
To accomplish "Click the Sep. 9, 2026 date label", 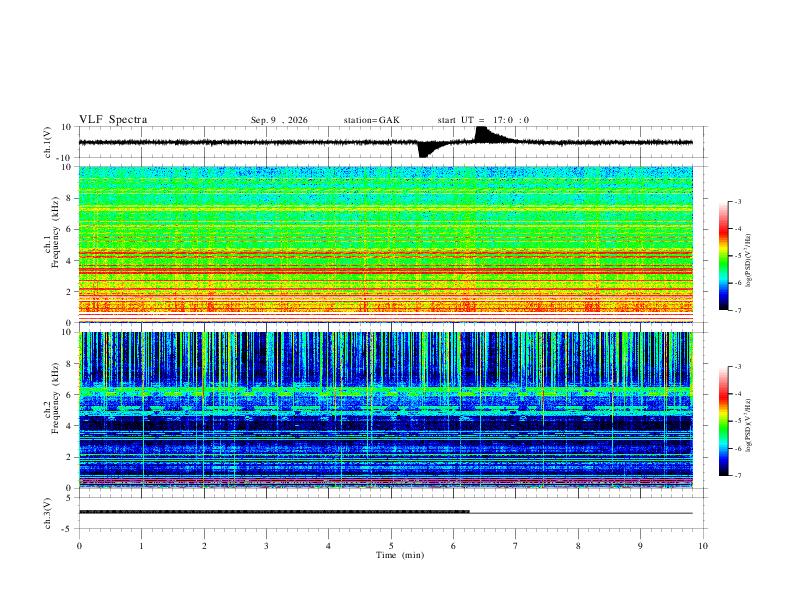I will 279,120.
